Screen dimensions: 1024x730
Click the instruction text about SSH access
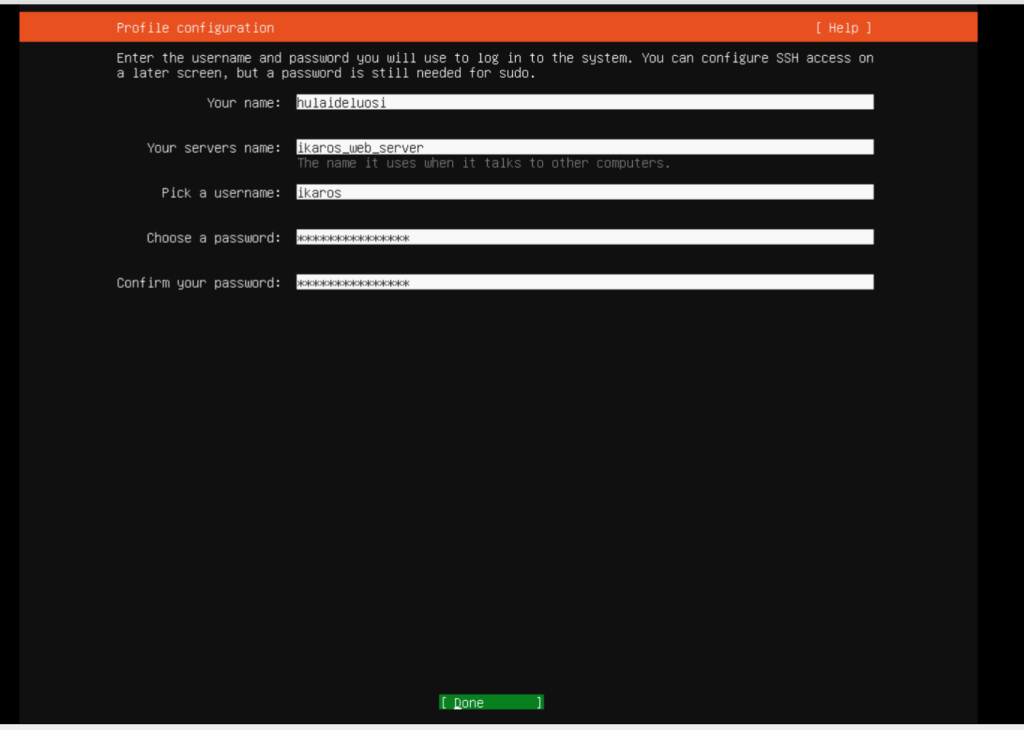click(x=494, y=66)
